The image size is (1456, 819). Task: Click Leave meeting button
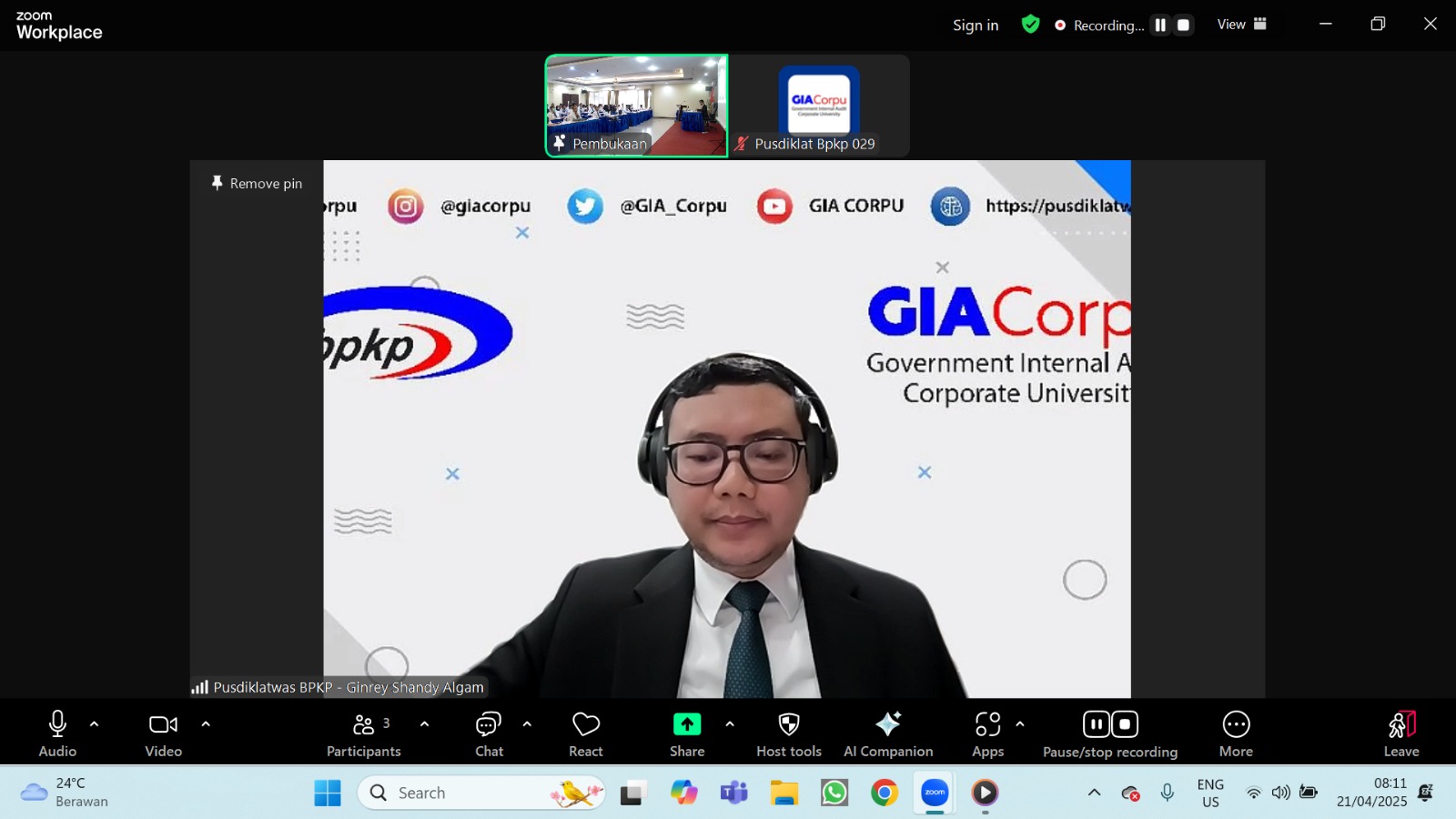click(x=1401, y=733)
